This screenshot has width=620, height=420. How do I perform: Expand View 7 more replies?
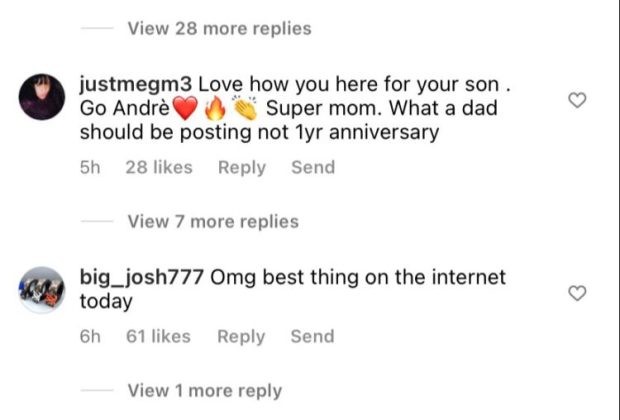(213, 221)
